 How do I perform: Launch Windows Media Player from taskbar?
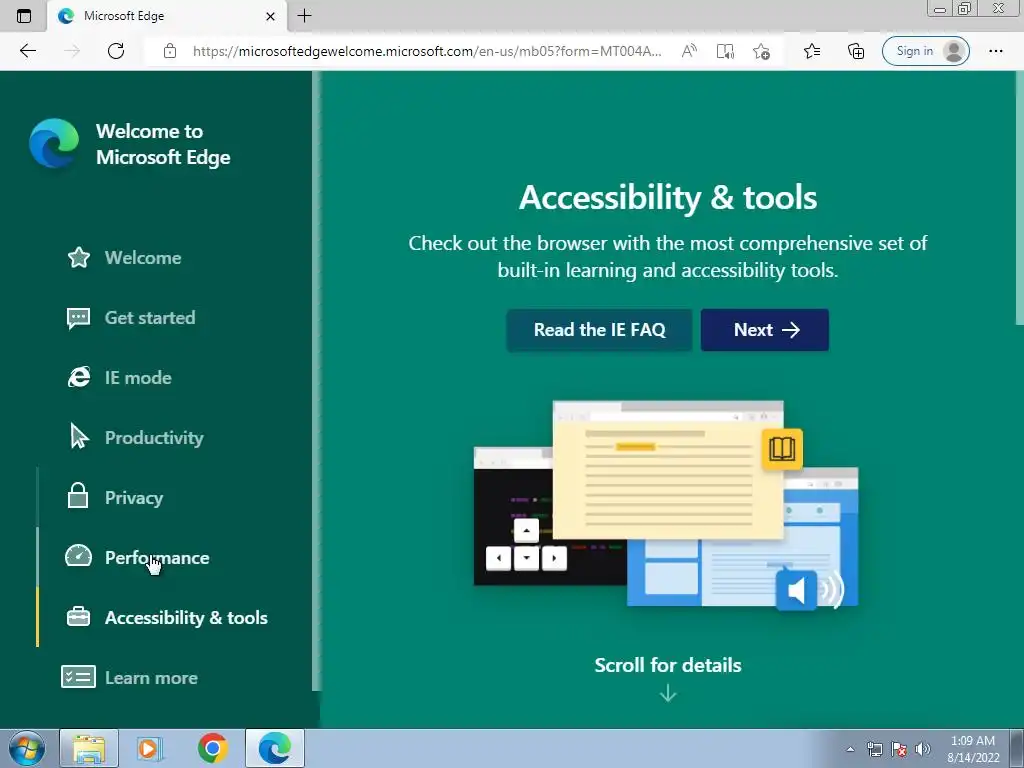150,748
